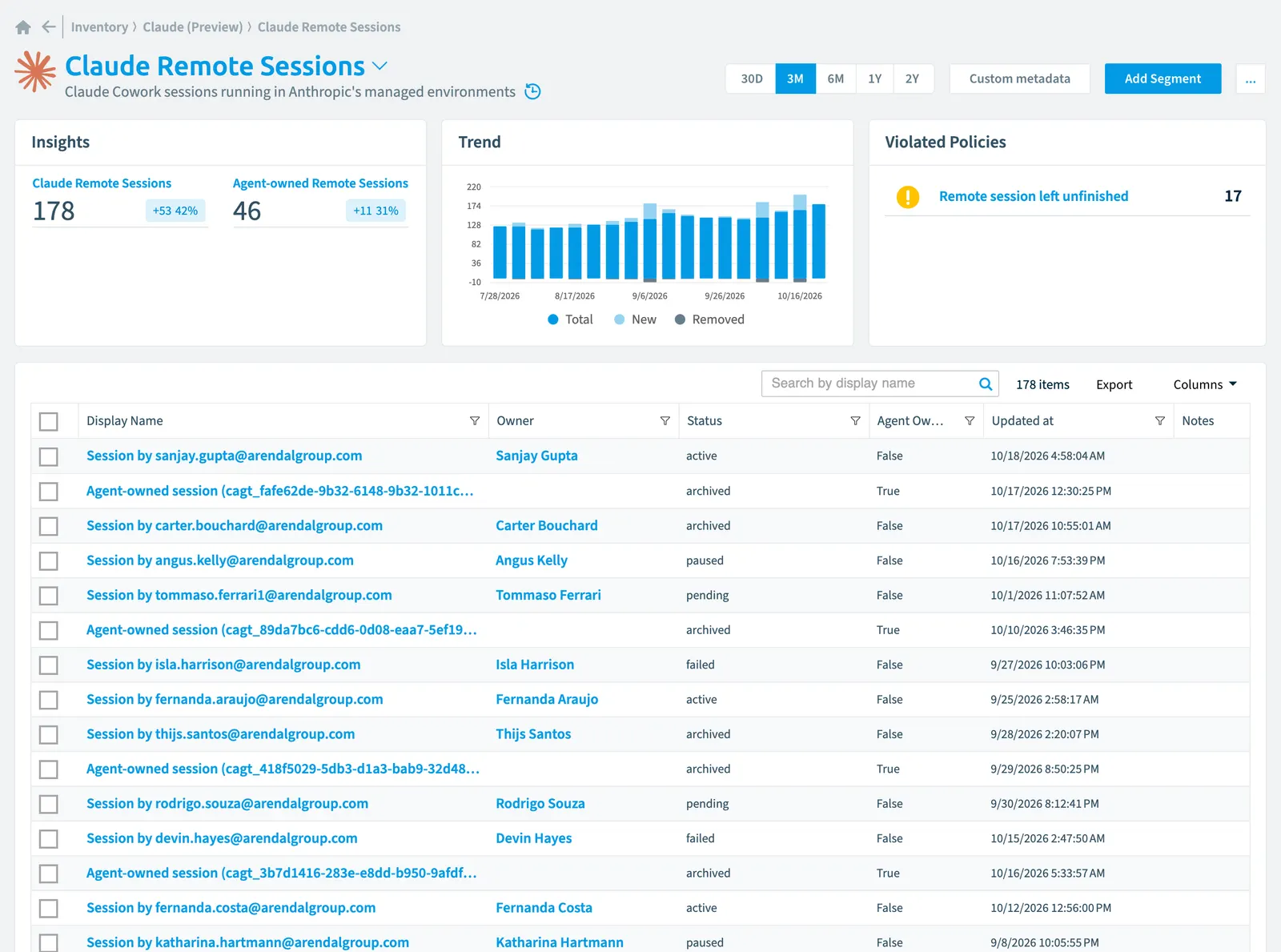The width and height of the screenshot is (1281, 952).
Task: Click the yellow warning icon for the violated policy
Action: pos(907,196)
